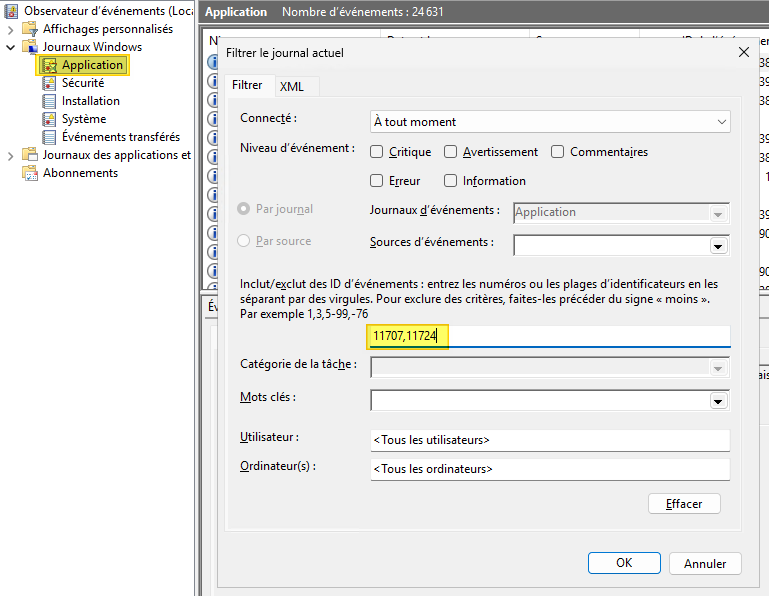
Task: Click the Événements transférés log icon
Action: coord(49,137)
